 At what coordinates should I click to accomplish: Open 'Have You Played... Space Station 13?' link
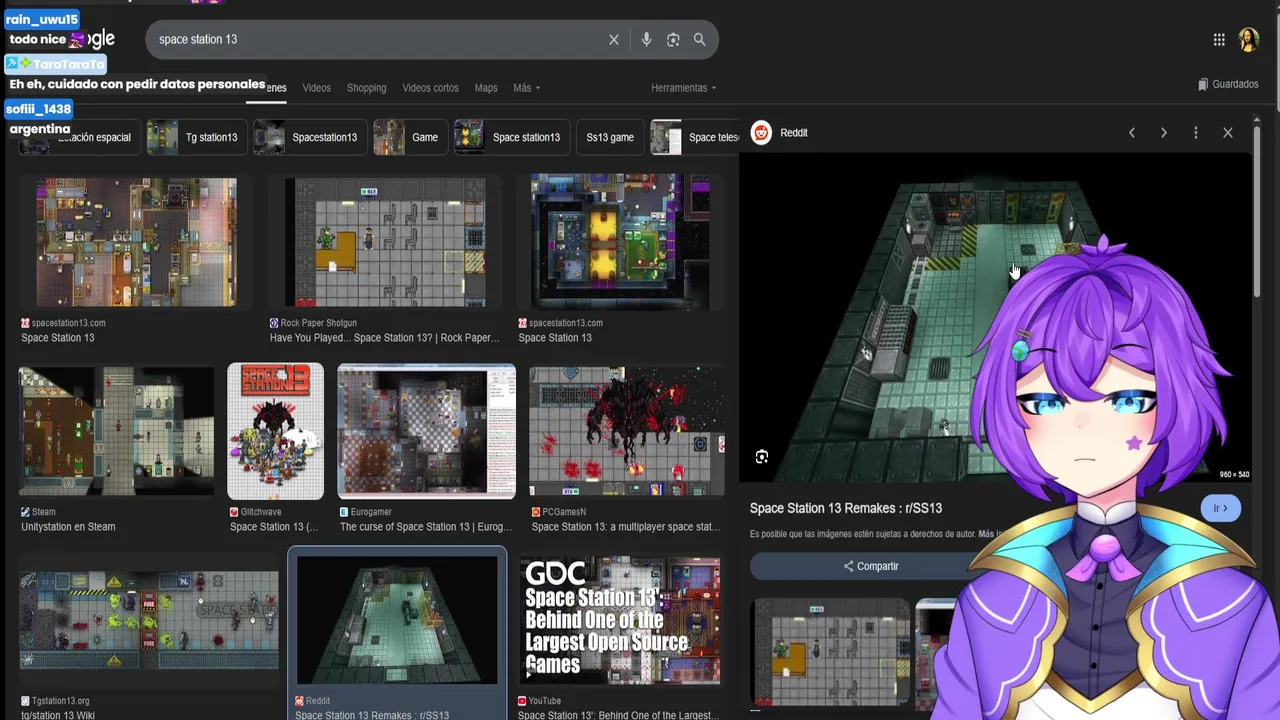384,338
